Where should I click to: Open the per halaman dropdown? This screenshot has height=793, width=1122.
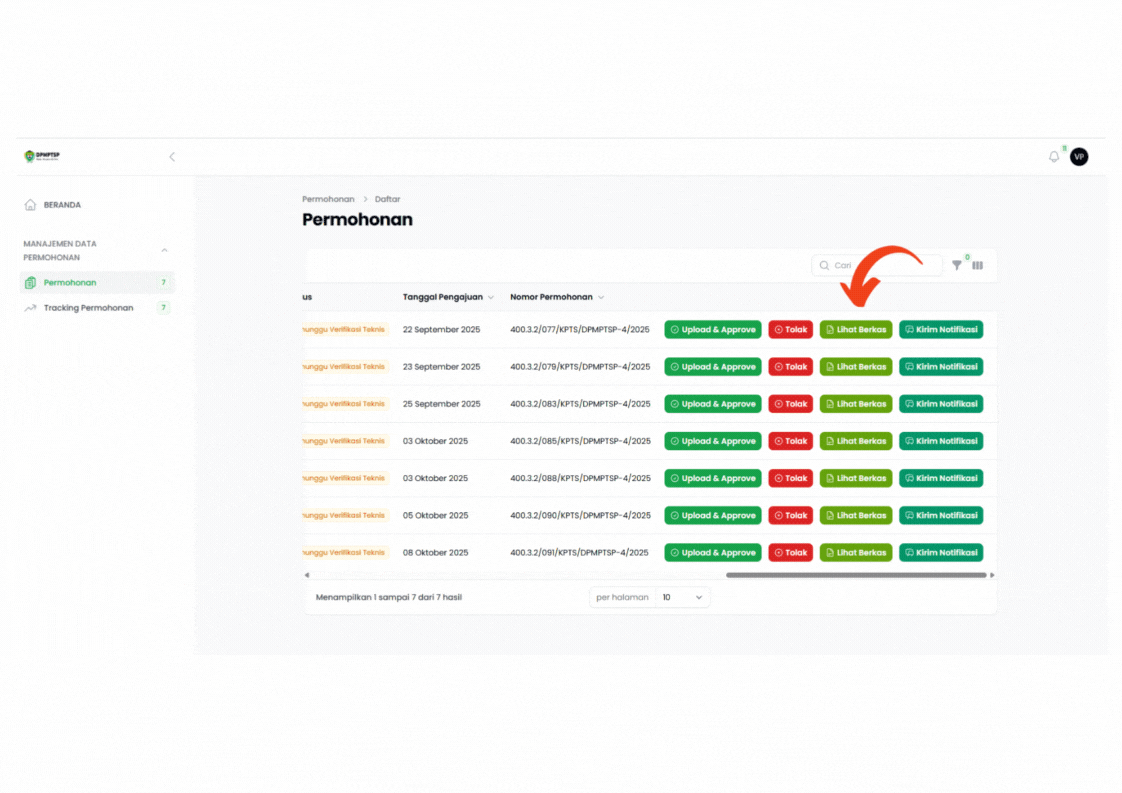pos(682,597)
